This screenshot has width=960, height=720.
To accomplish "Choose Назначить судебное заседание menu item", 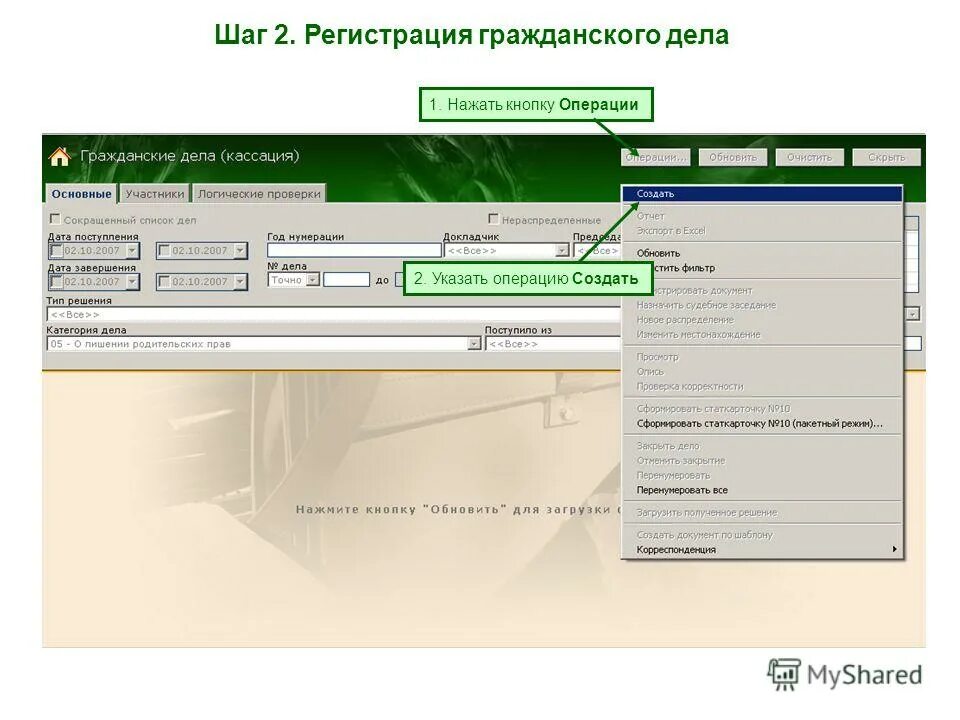I will coord(762,305).
